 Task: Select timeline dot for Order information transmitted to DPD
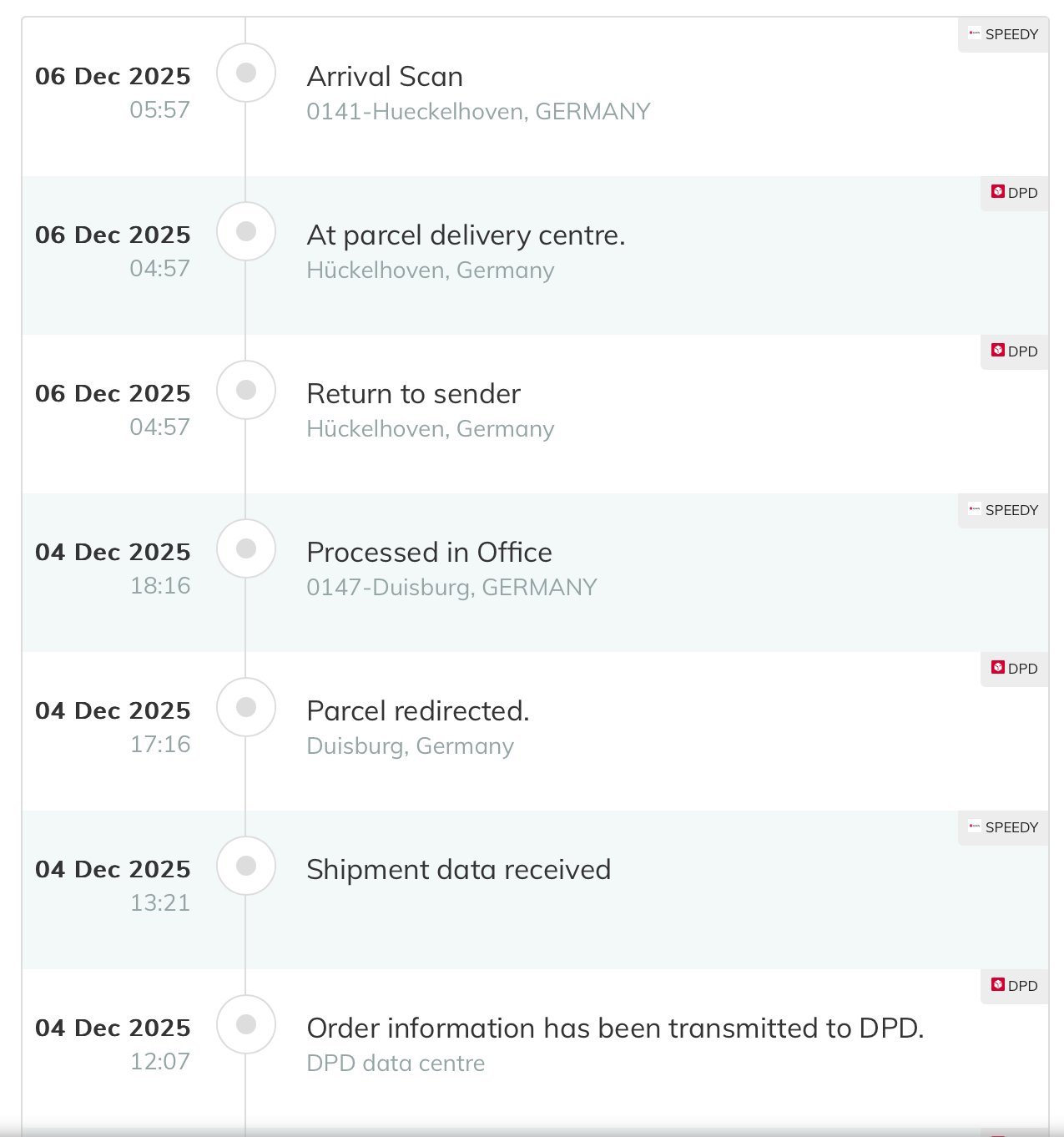coord(246,1024)
